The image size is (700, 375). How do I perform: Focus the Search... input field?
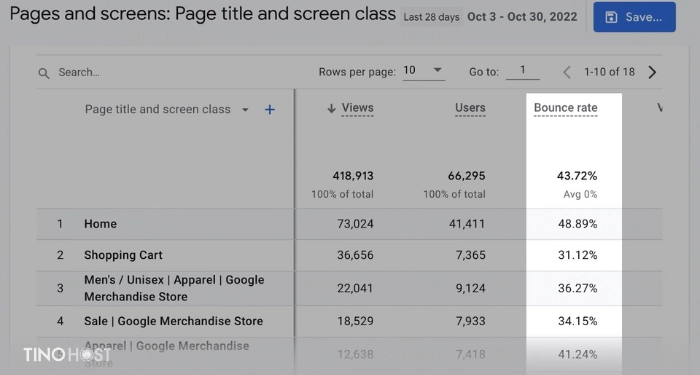pyautogui.click(x=179, y=72)
